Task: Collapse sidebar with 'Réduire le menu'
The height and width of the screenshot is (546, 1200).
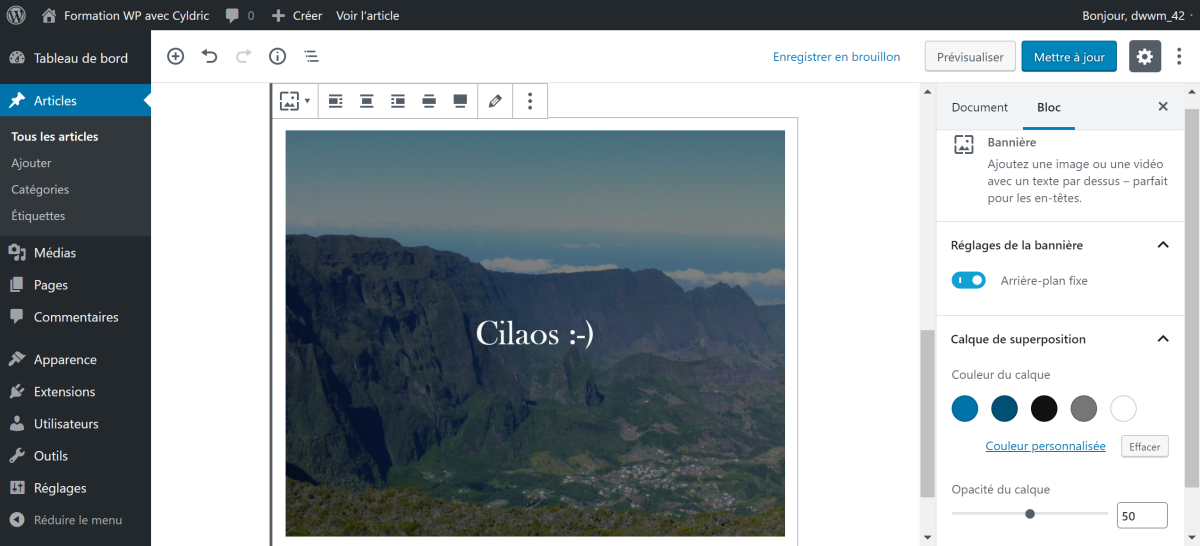Action: tap(75, 520)
